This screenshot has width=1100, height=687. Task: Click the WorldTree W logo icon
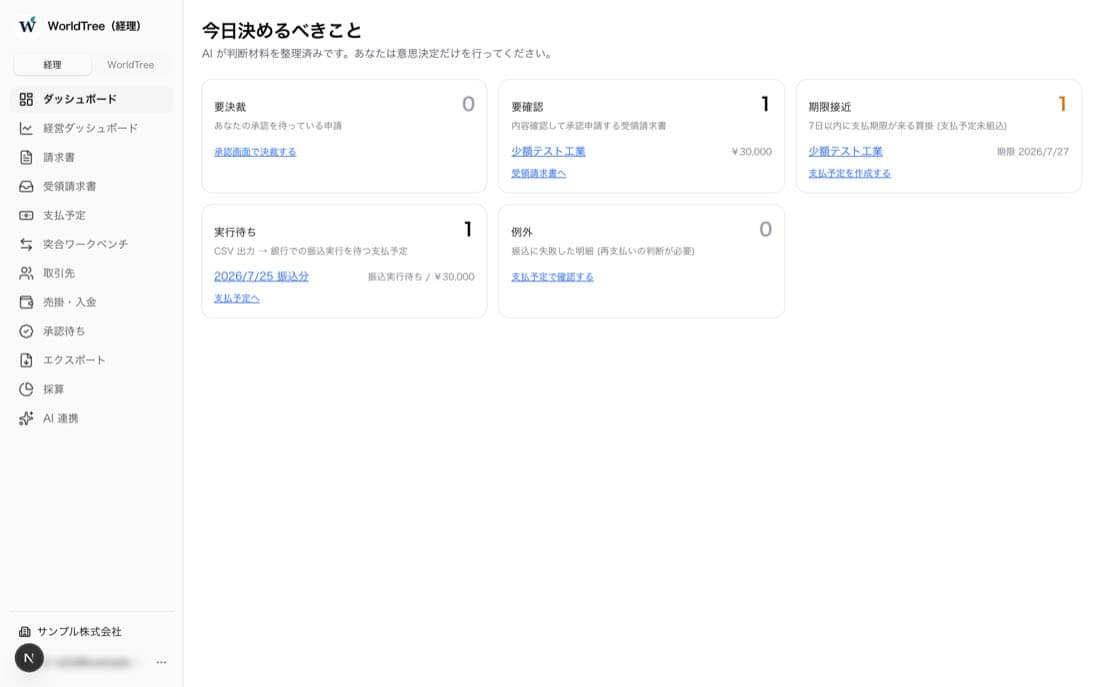click(x=27, y=25)
